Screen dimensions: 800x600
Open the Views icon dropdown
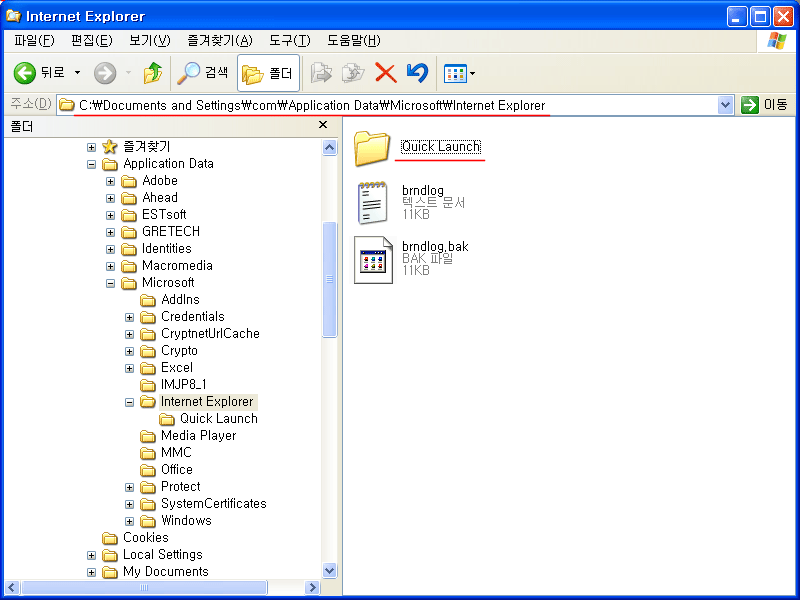pos(459,73)
